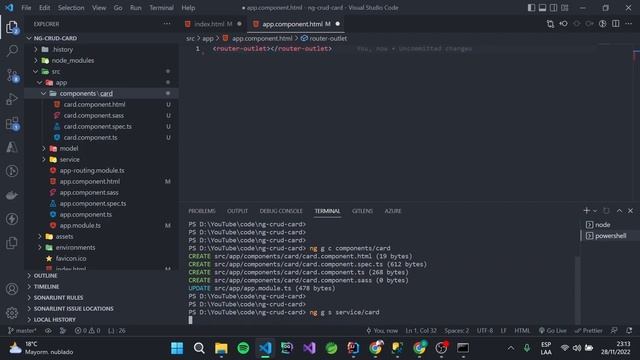Open app.module.ts file
Screen dimensions: 640x360
(x=80, y=225)
